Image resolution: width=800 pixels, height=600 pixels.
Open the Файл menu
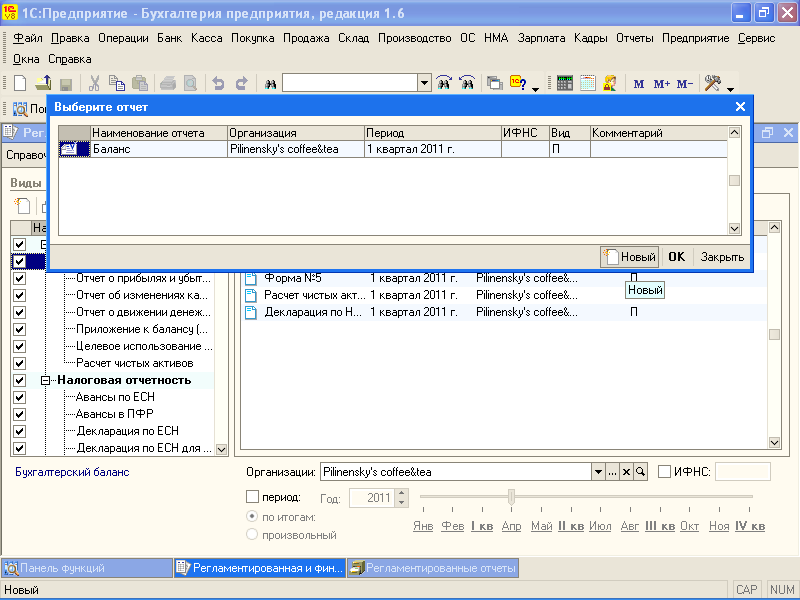[x=28, y=38]
